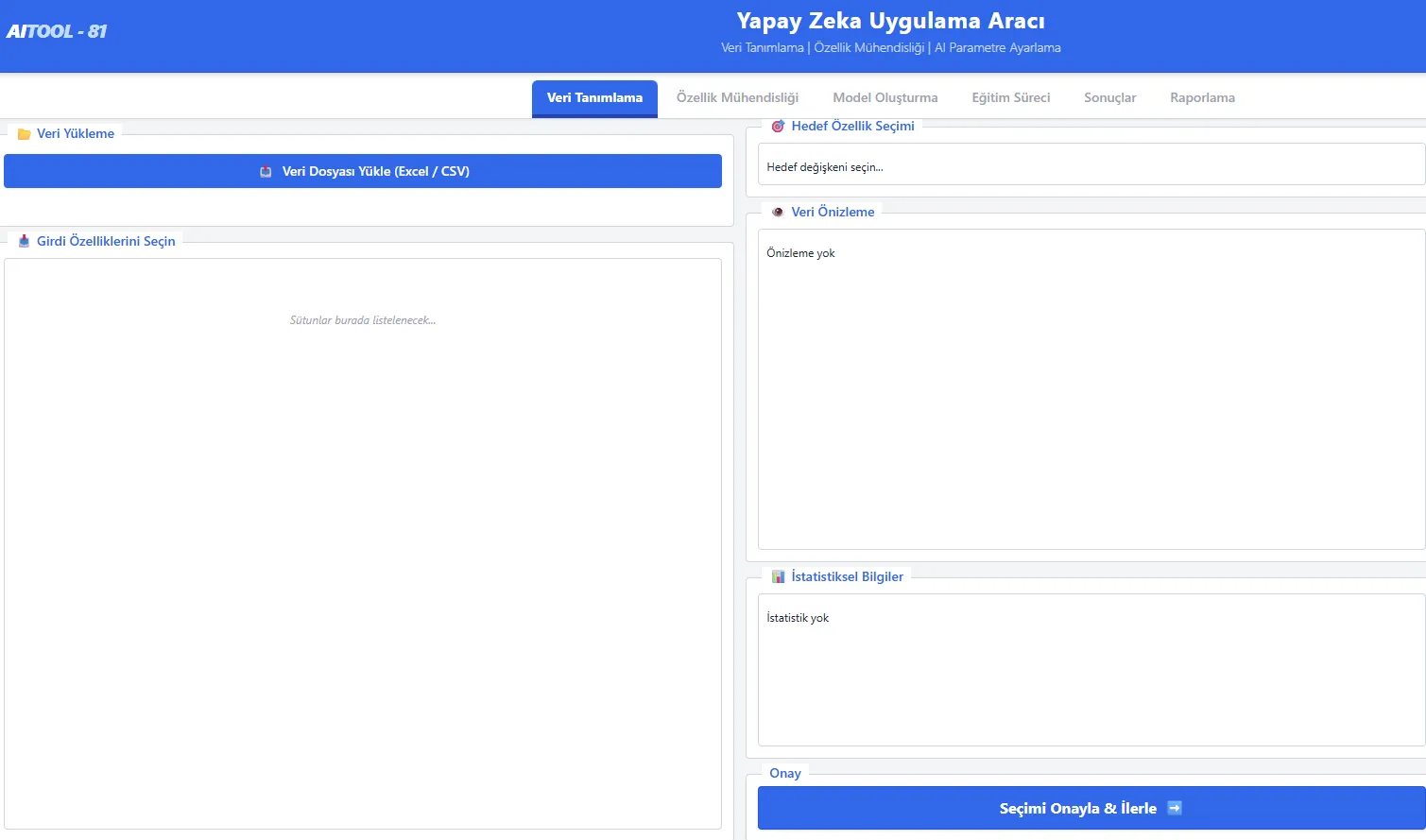Viewport: 1426px width, 840px height.
Task: Click the AITOOL - 81 logo
Action: pos(57,31)
